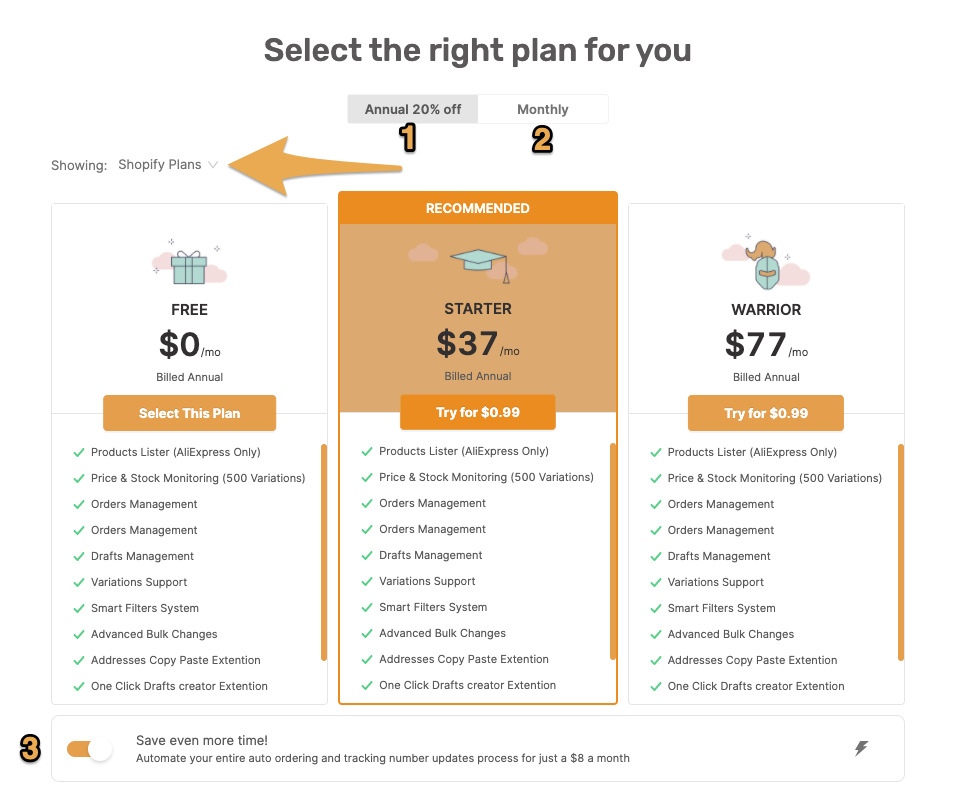Open the Shopify Plans dropdown
Viewport: 962px width, 804px height.
[x=167, y=164]
